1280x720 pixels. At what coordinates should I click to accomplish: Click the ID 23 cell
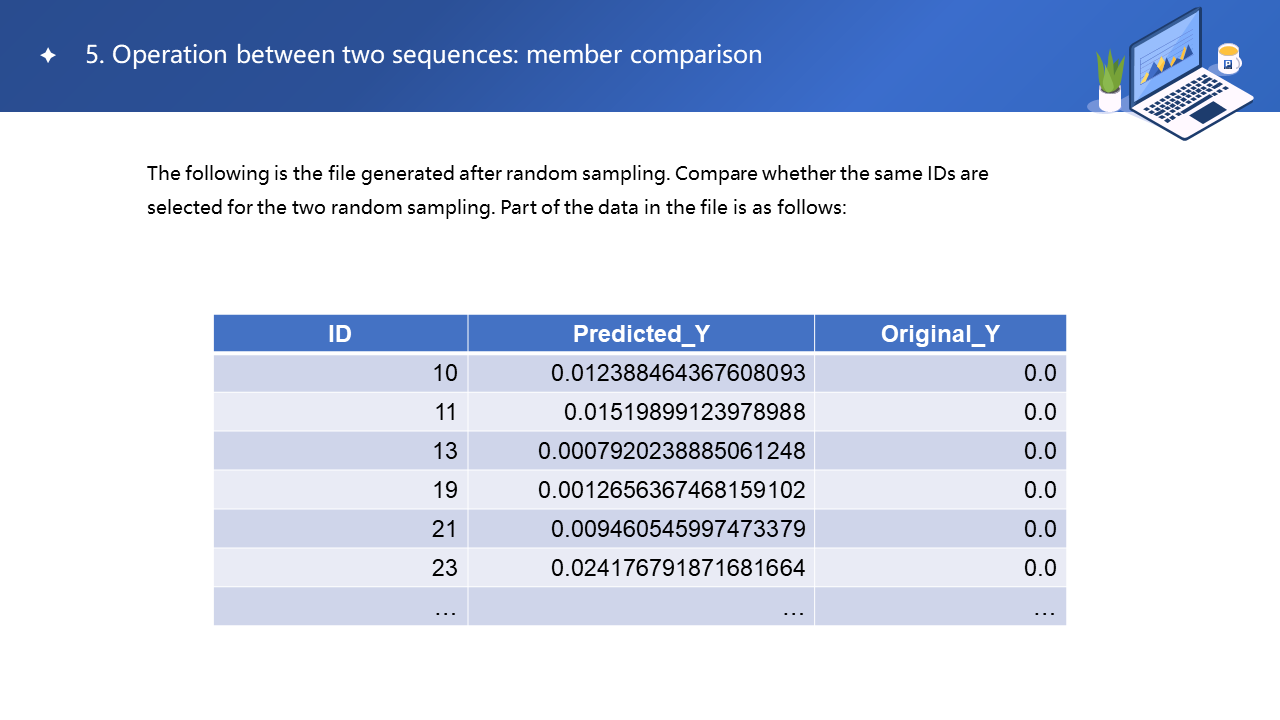445,568
